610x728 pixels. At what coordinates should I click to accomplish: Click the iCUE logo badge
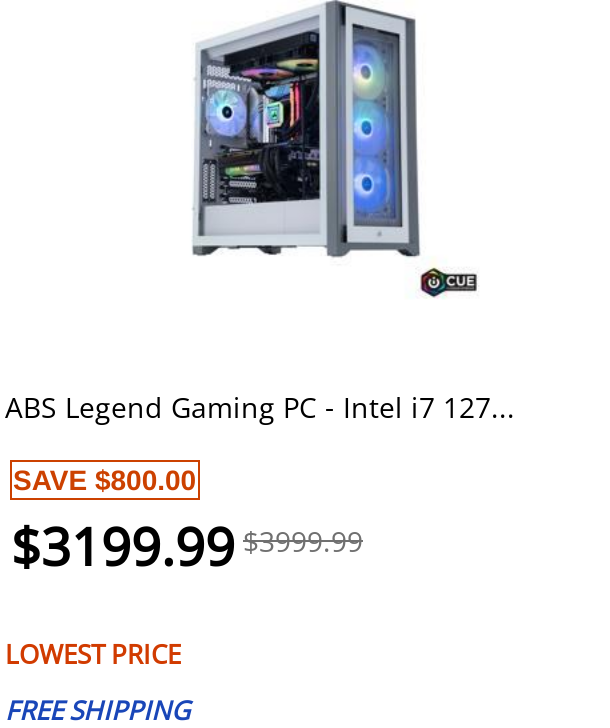pos(448,282)
